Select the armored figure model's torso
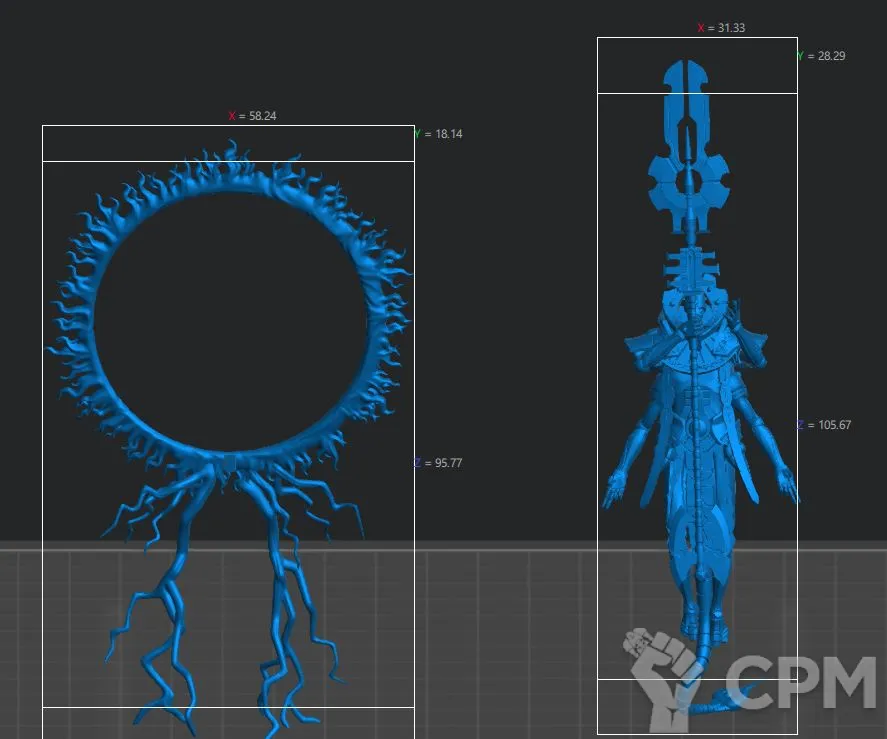The image size is (887, 739). point(697,400)
